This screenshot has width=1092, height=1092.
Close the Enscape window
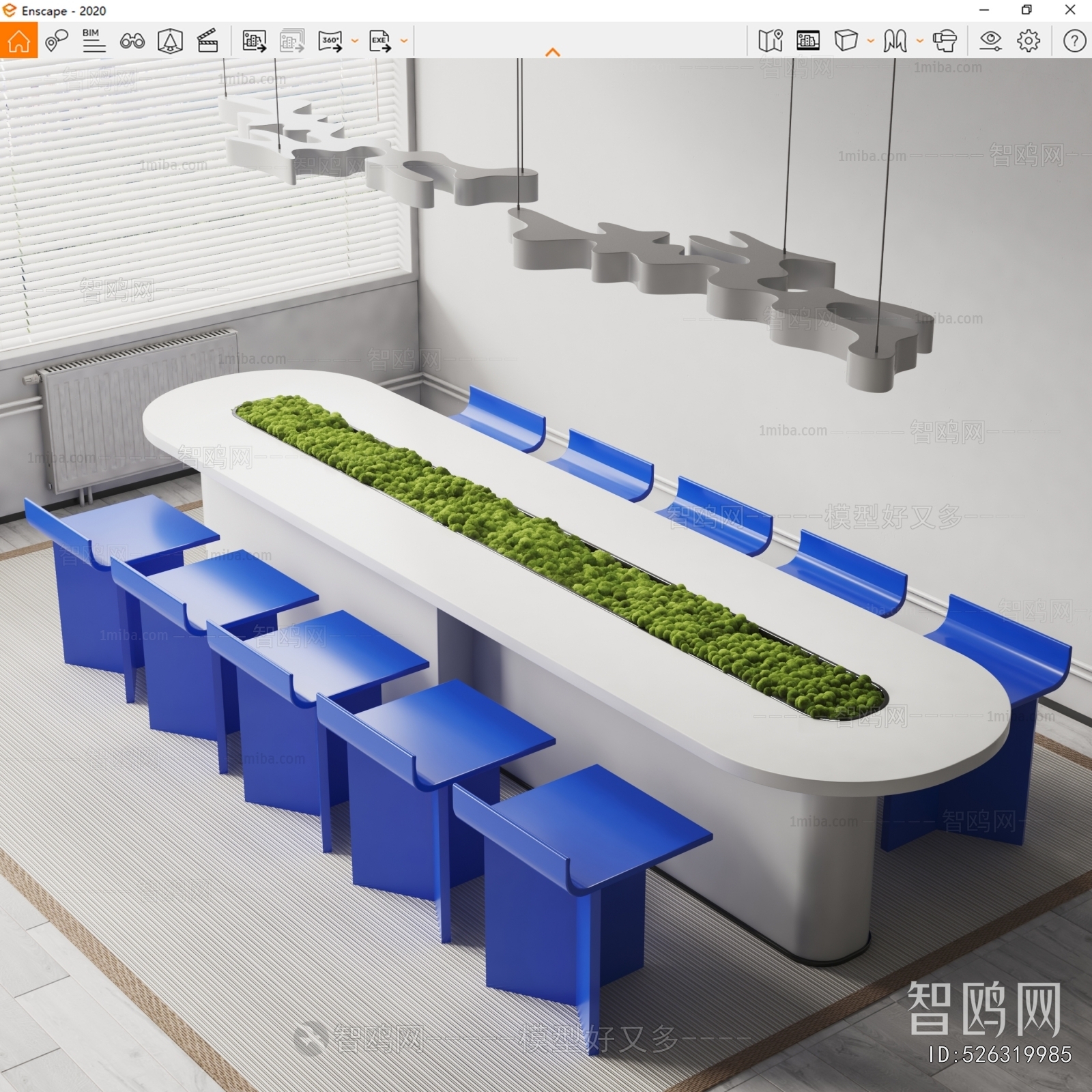click(x=1070, y=10)
